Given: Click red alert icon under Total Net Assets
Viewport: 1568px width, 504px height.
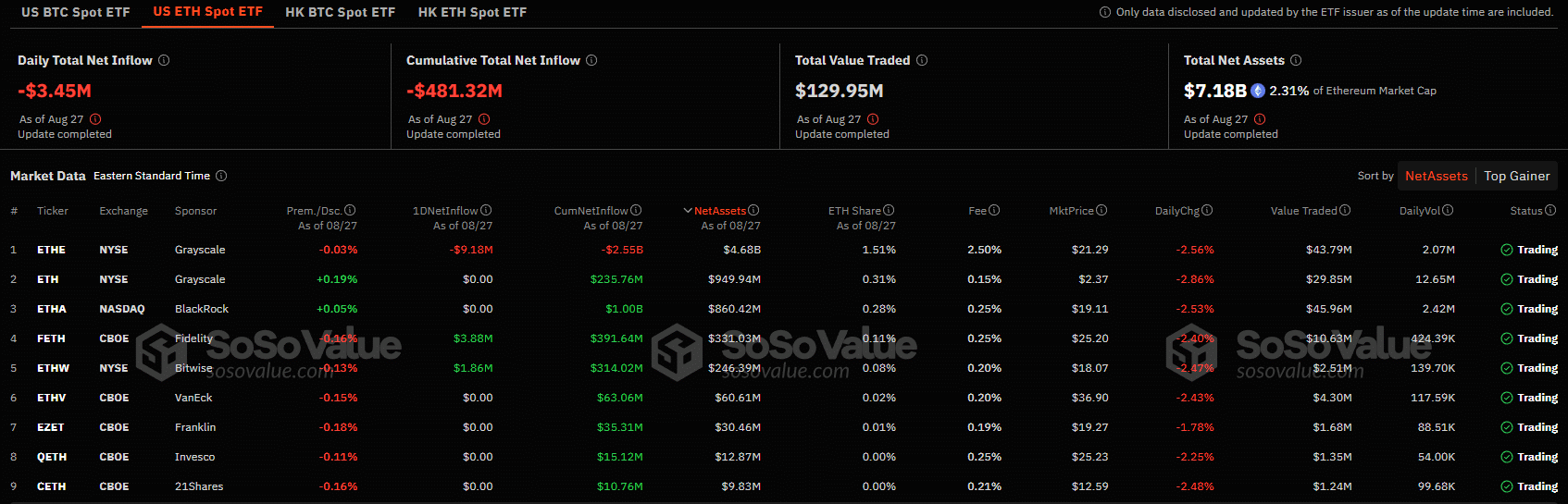Looking at the screenshot, I should click(x=1260, y=119).
